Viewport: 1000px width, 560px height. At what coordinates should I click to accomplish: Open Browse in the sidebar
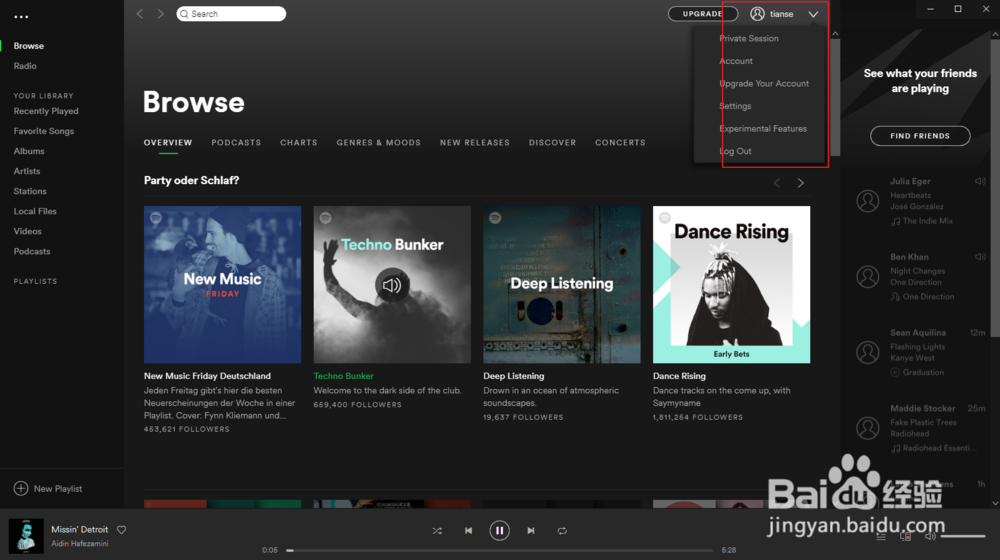coord(29,46)
